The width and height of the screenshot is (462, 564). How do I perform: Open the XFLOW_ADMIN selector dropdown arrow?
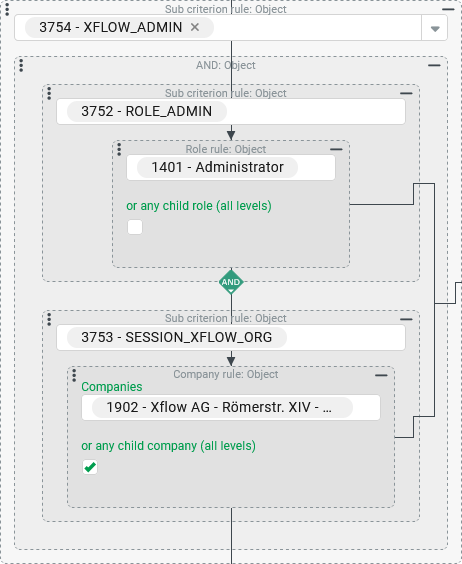(435, 28)
